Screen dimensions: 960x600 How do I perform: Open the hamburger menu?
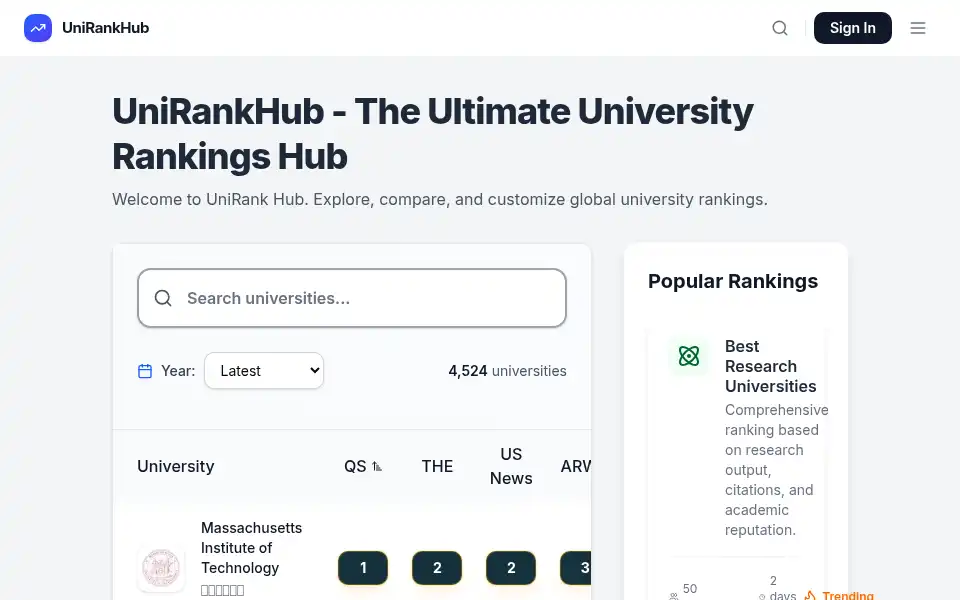point(917,28)
